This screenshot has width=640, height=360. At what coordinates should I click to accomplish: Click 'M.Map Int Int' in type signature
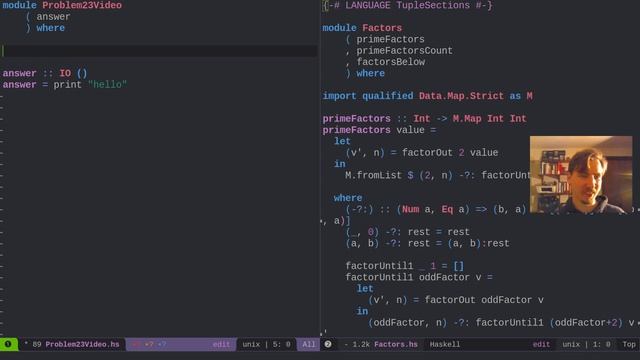click(489, 119)
